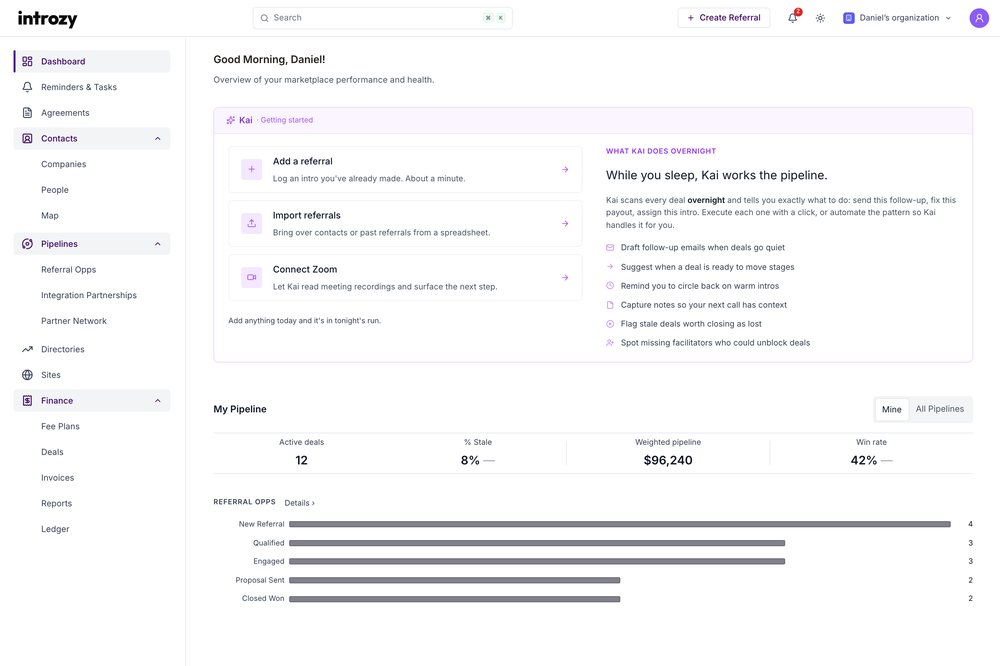Image resolution: width=1000 pixels, height=666 pixels.
Task: Click the camera icon on Connect Zoom
Action: (x=251, y=278)
